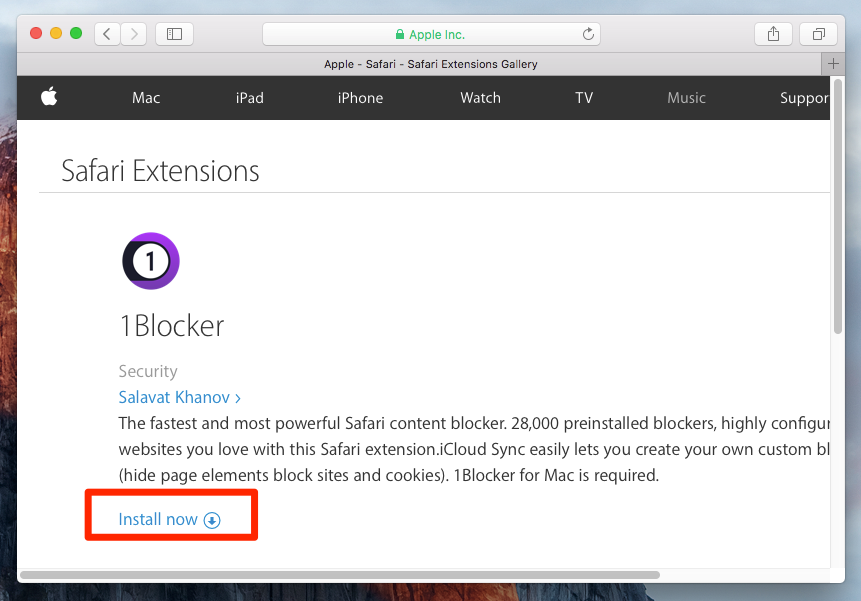Click the Apple logo in navigation
The width and height of the screenshot is (861, 601).
pyautogui.click(x=49, y=97)
